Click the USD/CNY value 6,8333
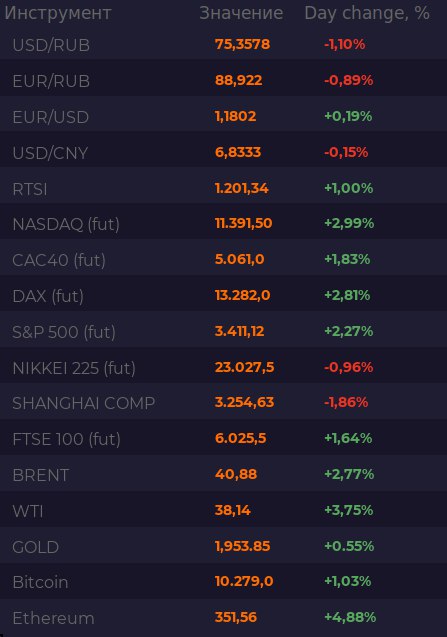 pyautogui.click(x=238, y=152)
